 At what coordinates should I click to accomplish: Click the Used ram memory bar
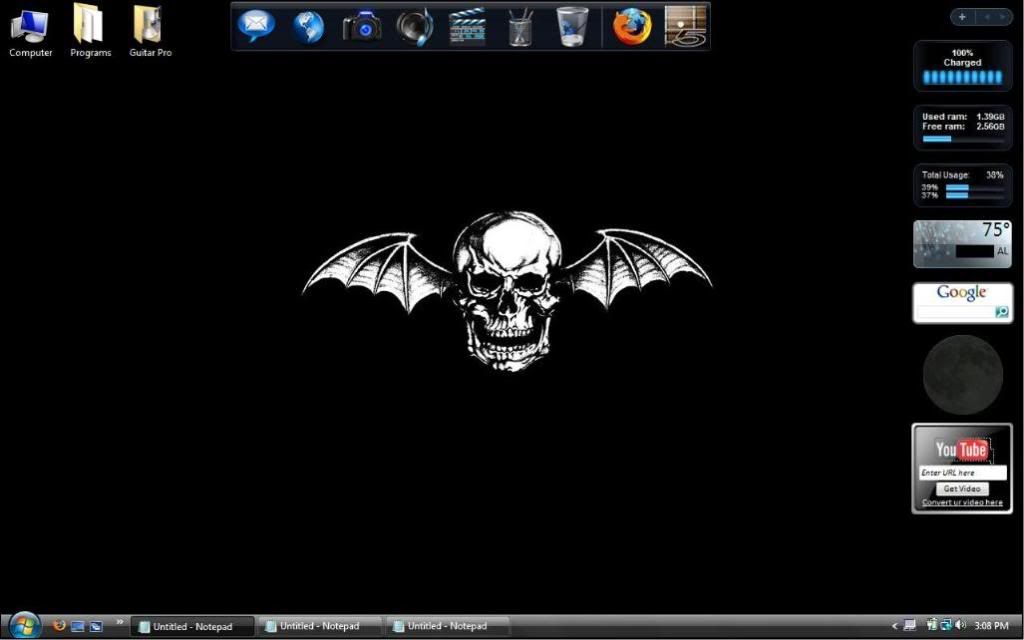click(x=963, y=138)
